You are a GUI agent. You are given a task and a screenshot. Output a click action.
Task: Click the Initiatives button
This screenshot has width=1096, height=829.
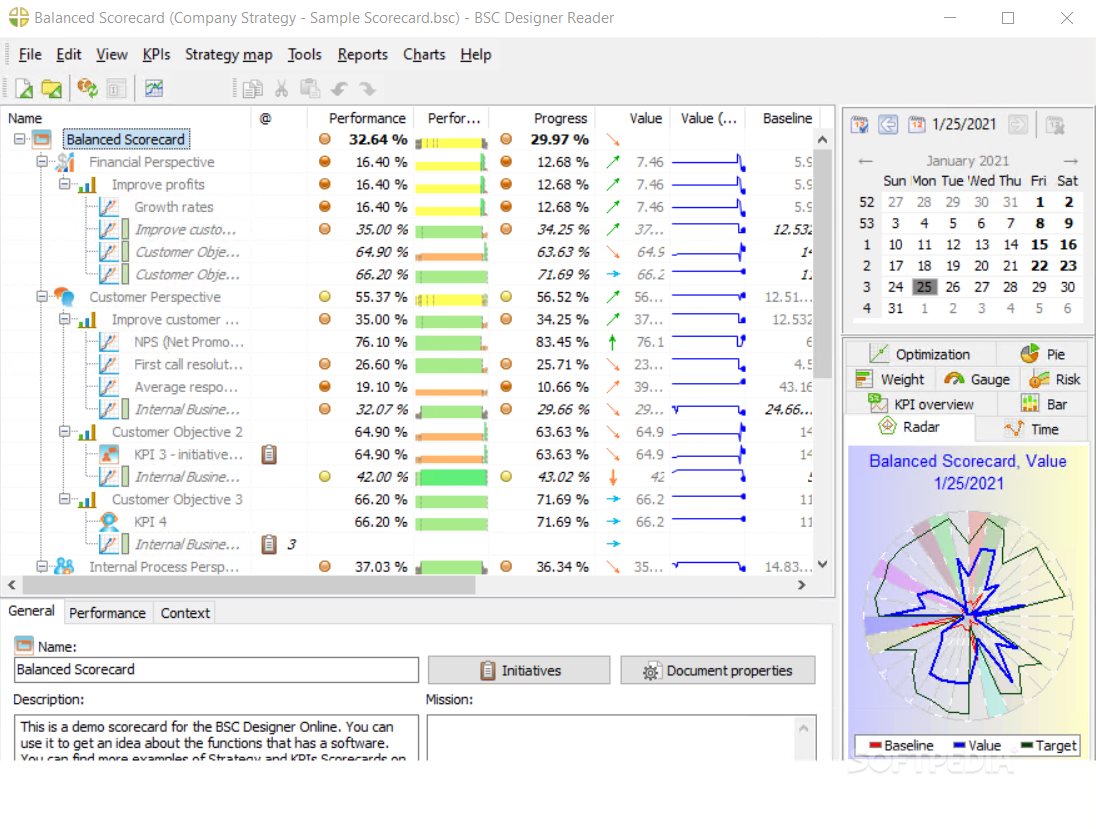519,670
